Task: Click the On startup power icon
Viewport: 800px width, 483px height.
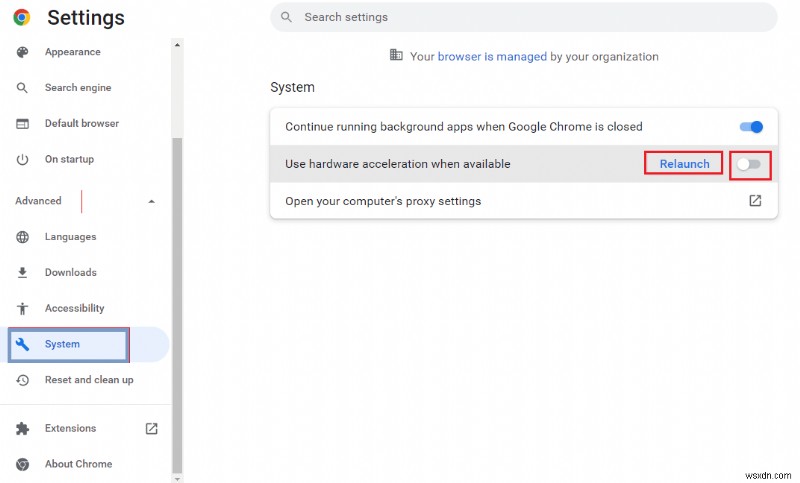Action: (x=22, y=160)
